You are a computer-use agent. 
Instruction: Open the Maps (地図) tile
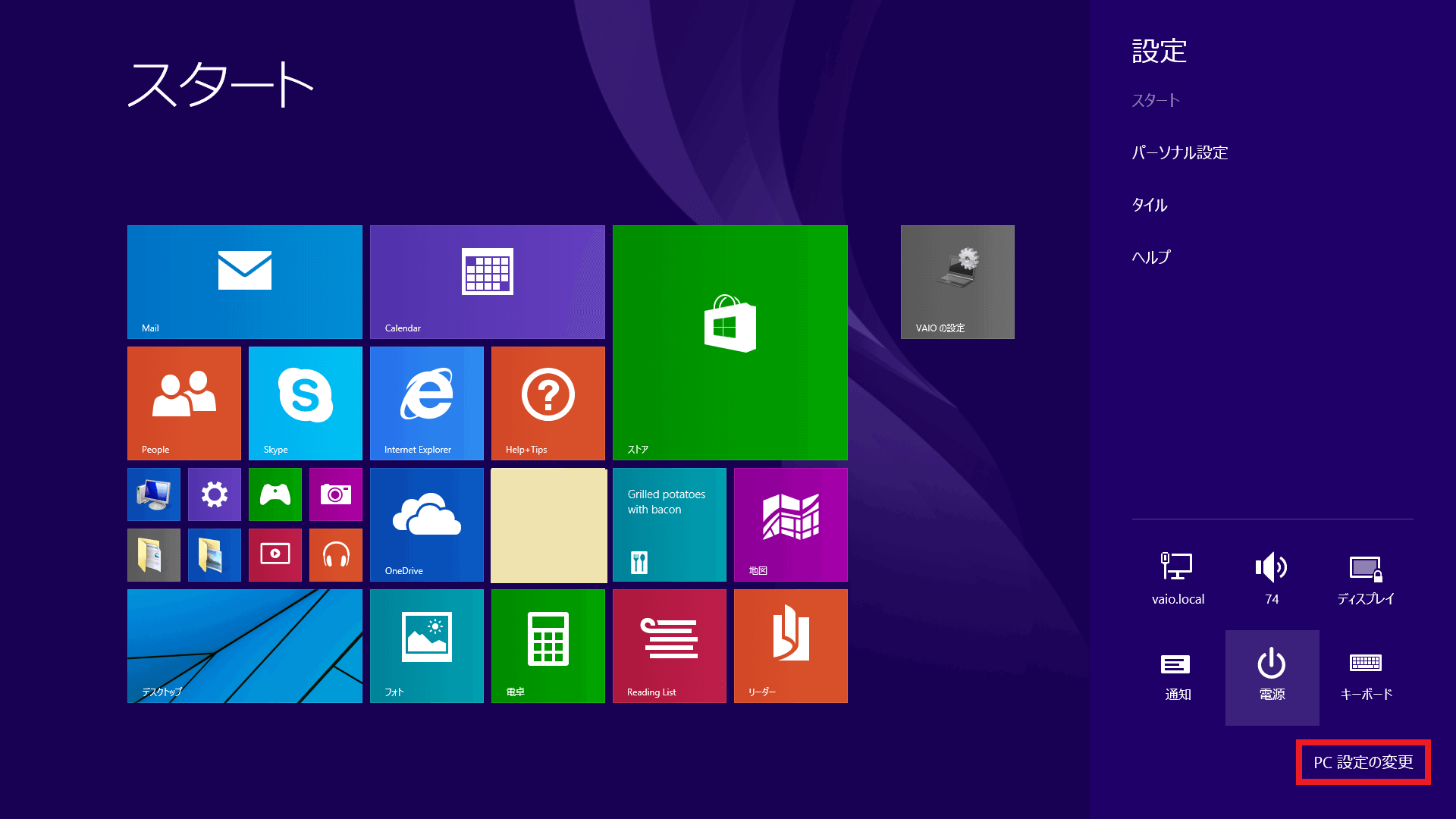(x=791, y=525)
